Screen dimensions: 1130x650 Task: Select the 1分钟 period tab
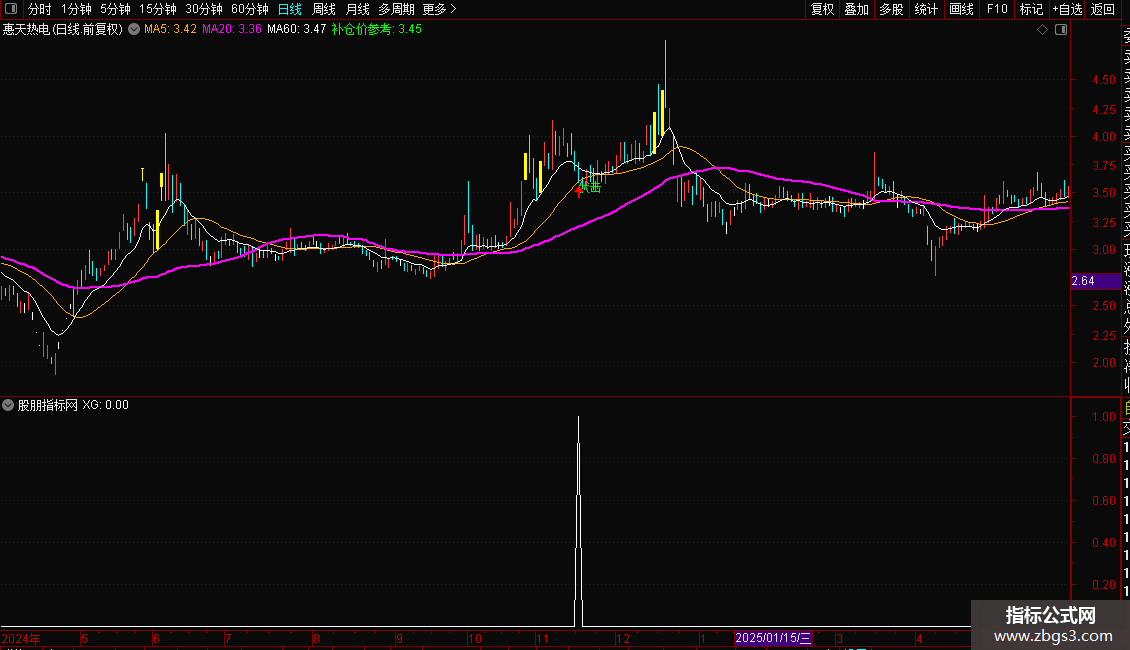(76, 9)
